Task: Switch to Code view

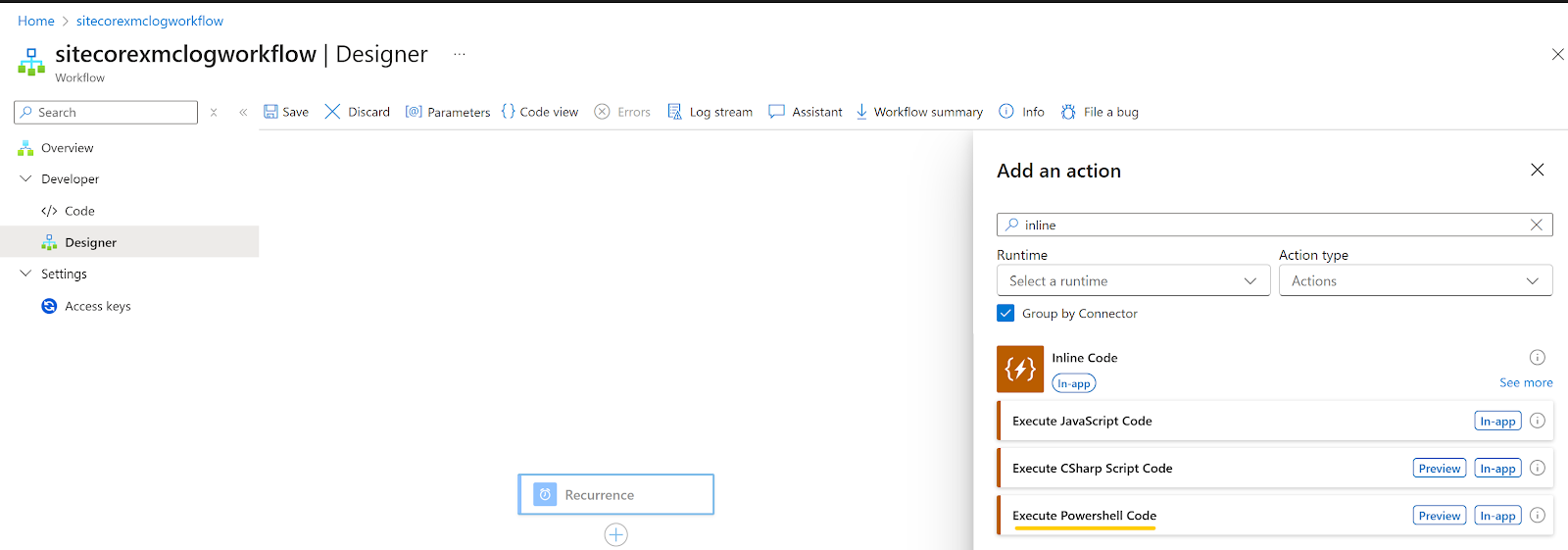Action: 540,112
